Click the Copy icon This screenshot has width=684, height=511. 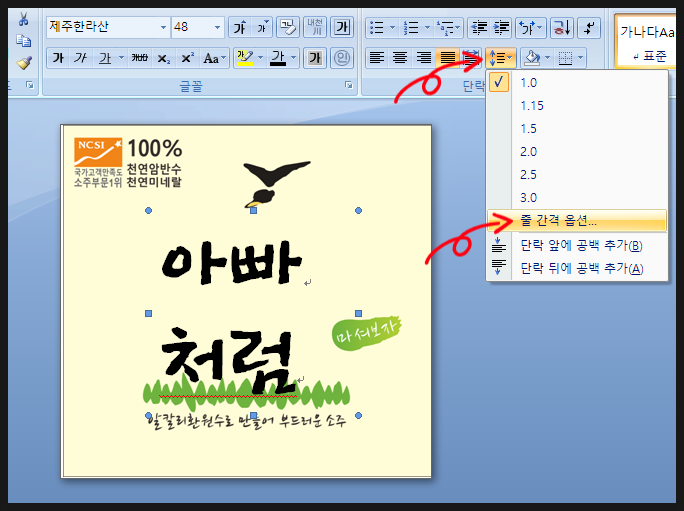pyautogui.click(x=24, y=41)
